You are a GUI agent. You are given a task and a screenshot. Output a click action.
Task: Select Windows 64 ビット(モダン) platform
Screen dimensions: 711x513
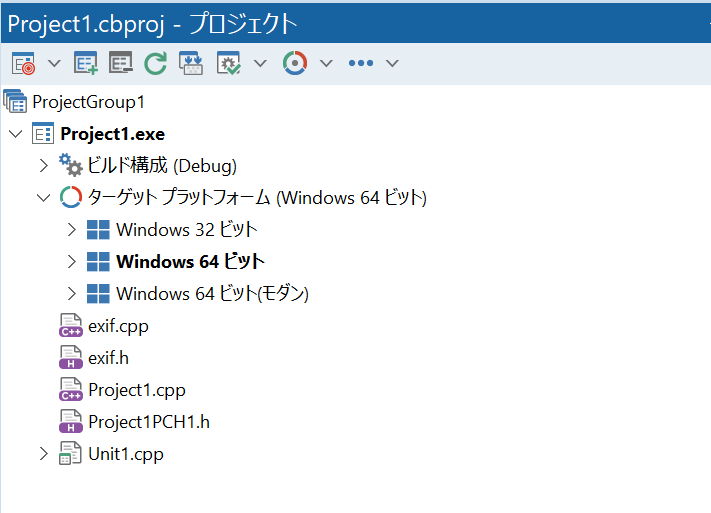click(x=211, y=294)
